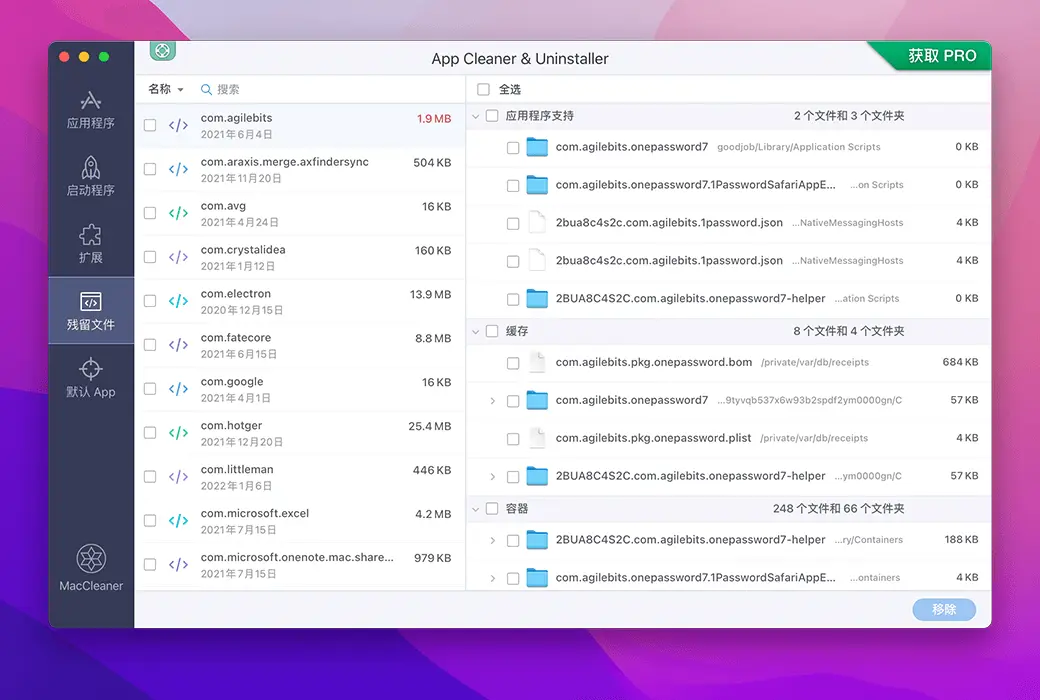
Task: Expand the 57 KB onepassword7-helper cache folder
Action: pyautogui.click(x=492, y=476)
